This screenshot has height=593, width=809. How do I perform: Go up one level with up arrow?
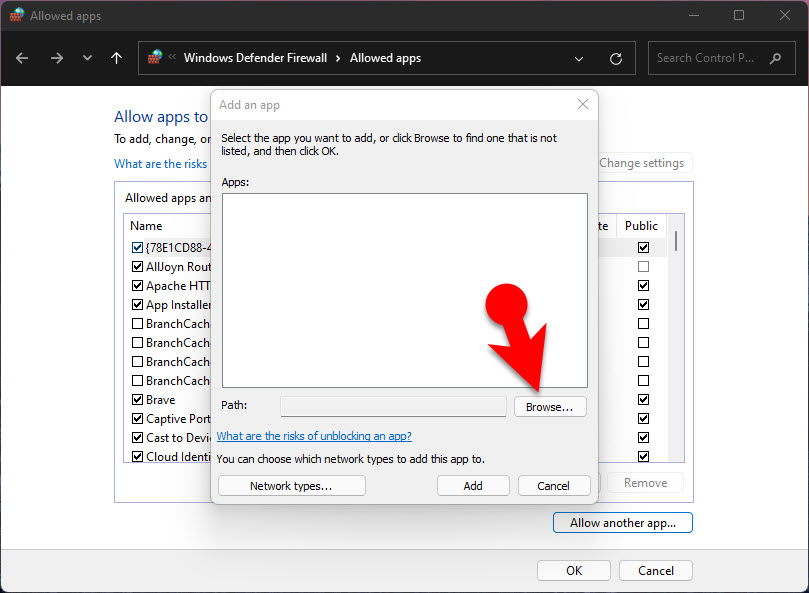coord(117,58)
